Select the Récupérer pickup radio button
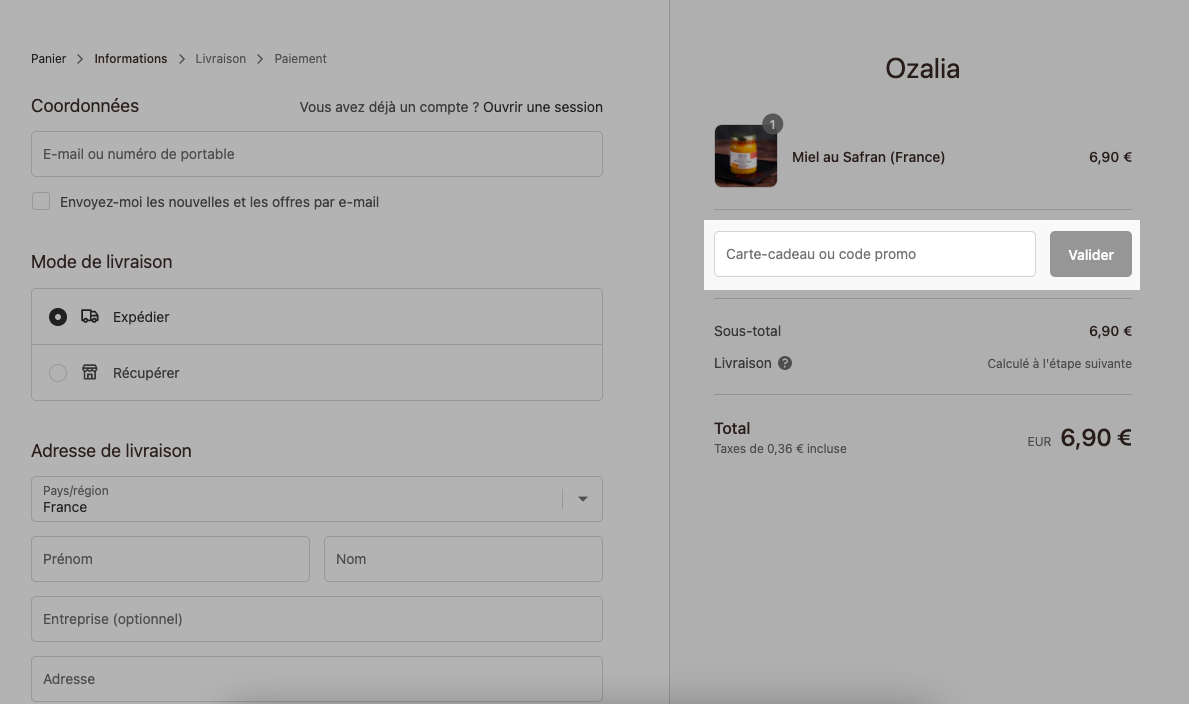The width and height of the screenshot is (1189, 704). [58, 373]
